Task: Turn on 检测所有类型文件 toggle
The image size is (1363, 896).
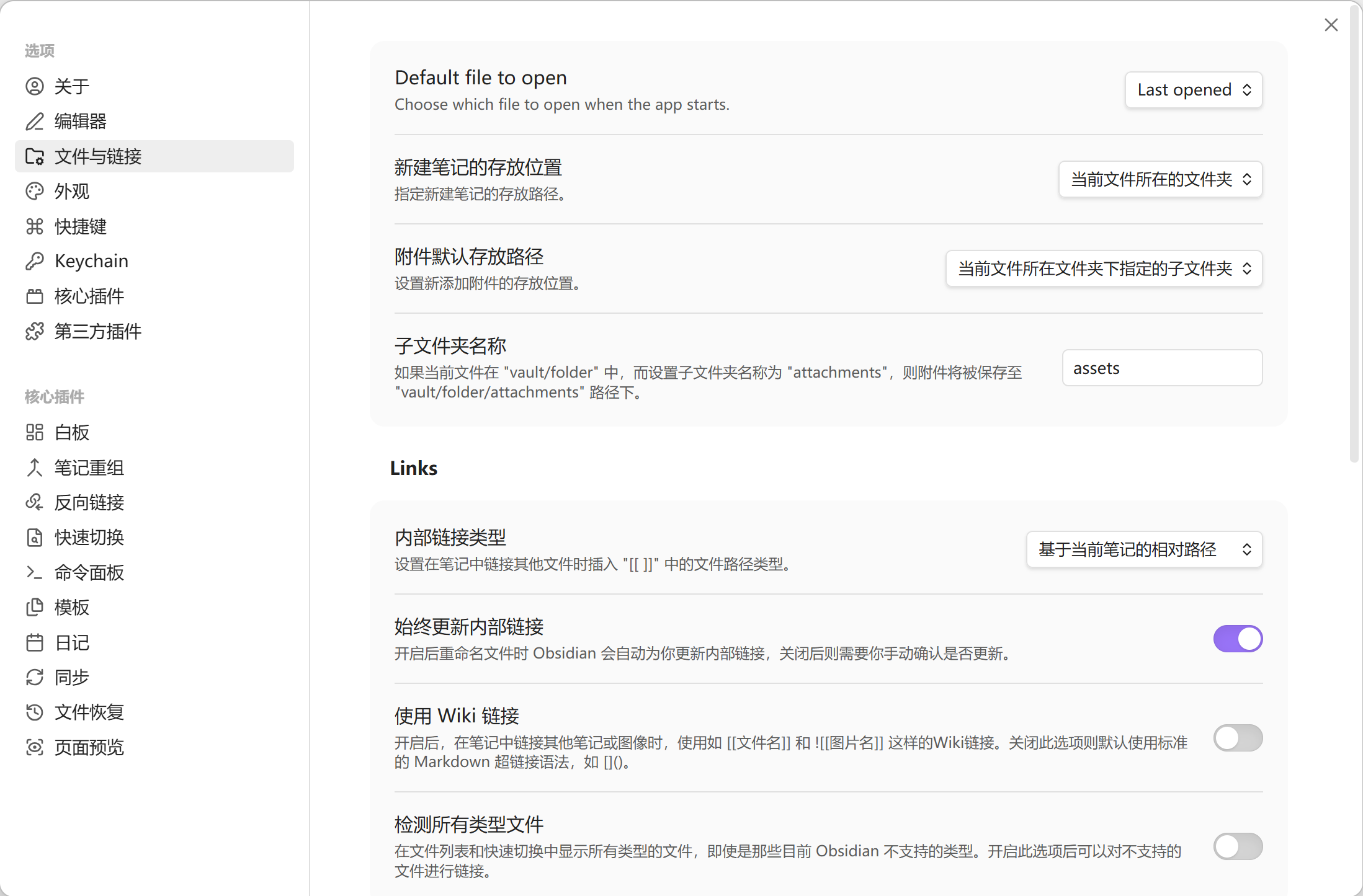Action: pyautogui.click(x=1238, y=846)
